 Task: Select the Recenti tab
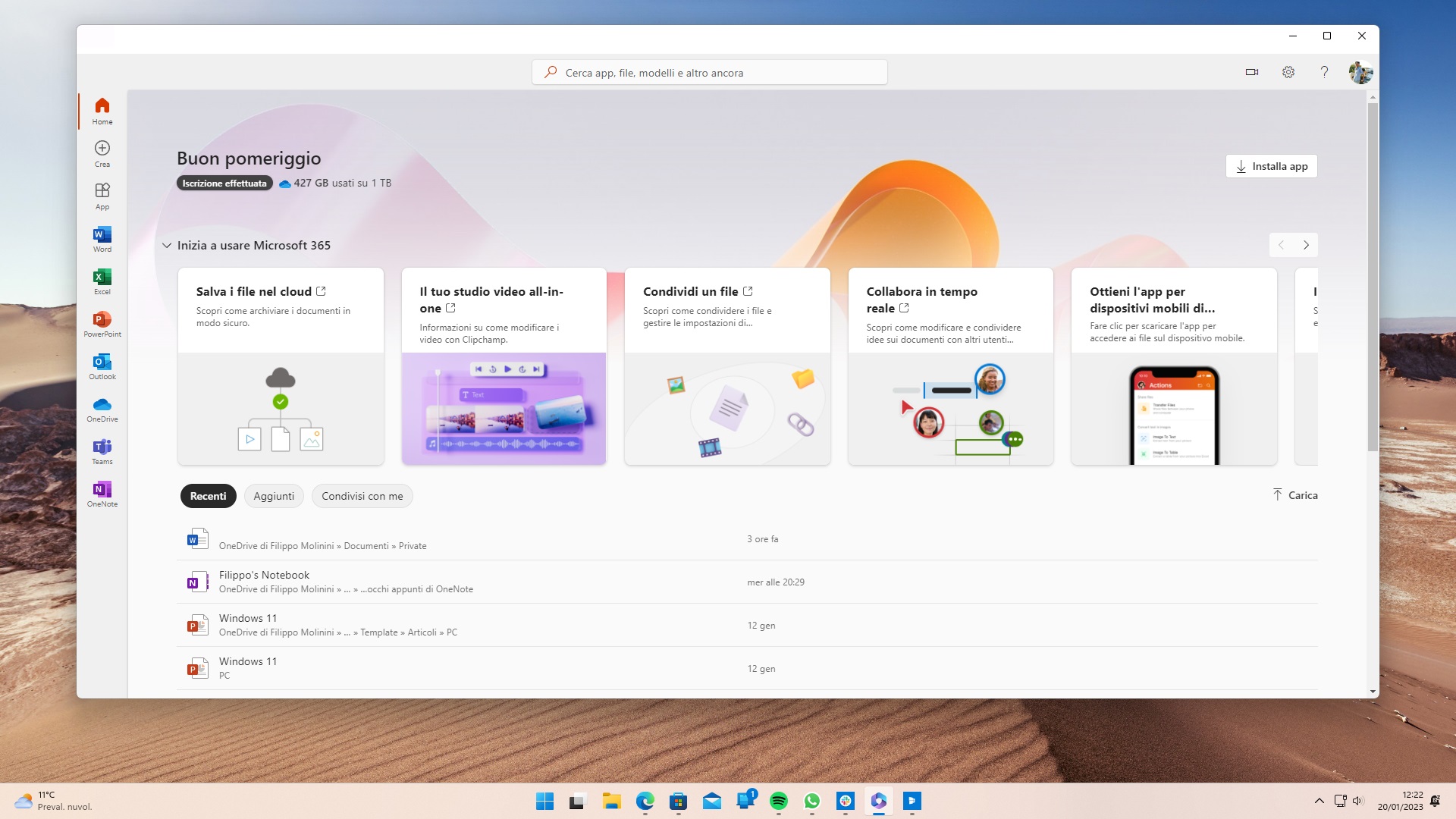[207, 495]
